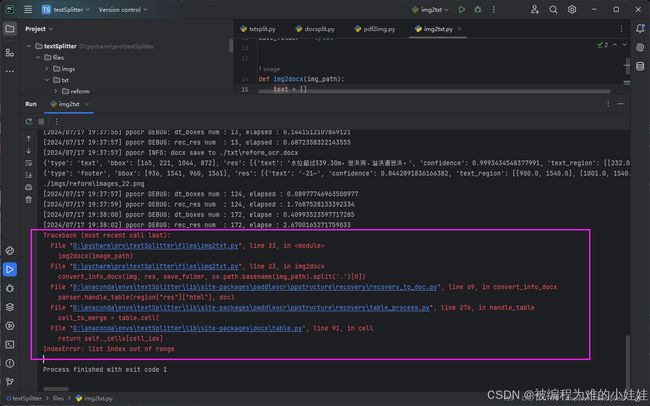Image resolution: width=650 pixels, height=406 pixels.
Task: Open editor tabs options menu
Action: [621, 29]
